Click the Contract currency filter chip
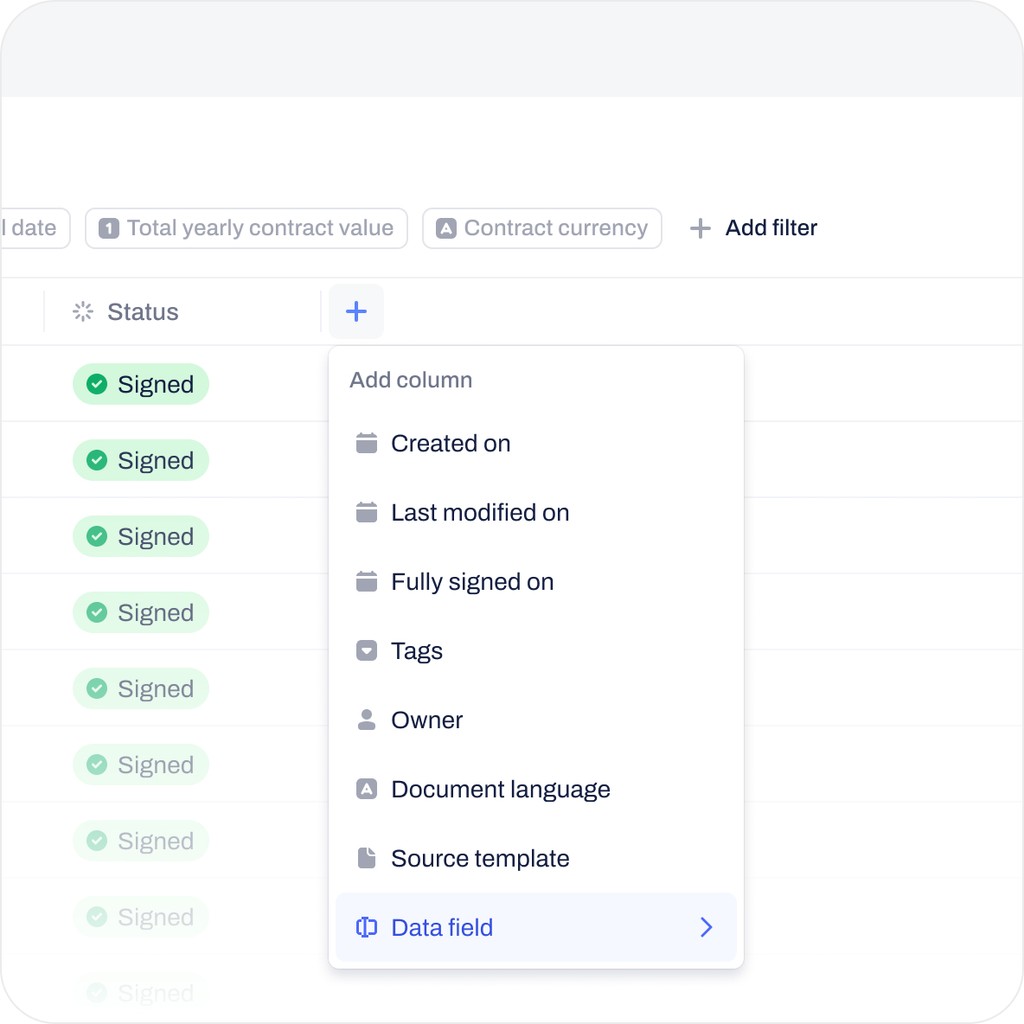Viewport: 1024px width, 1024px height. pos(542,228)
